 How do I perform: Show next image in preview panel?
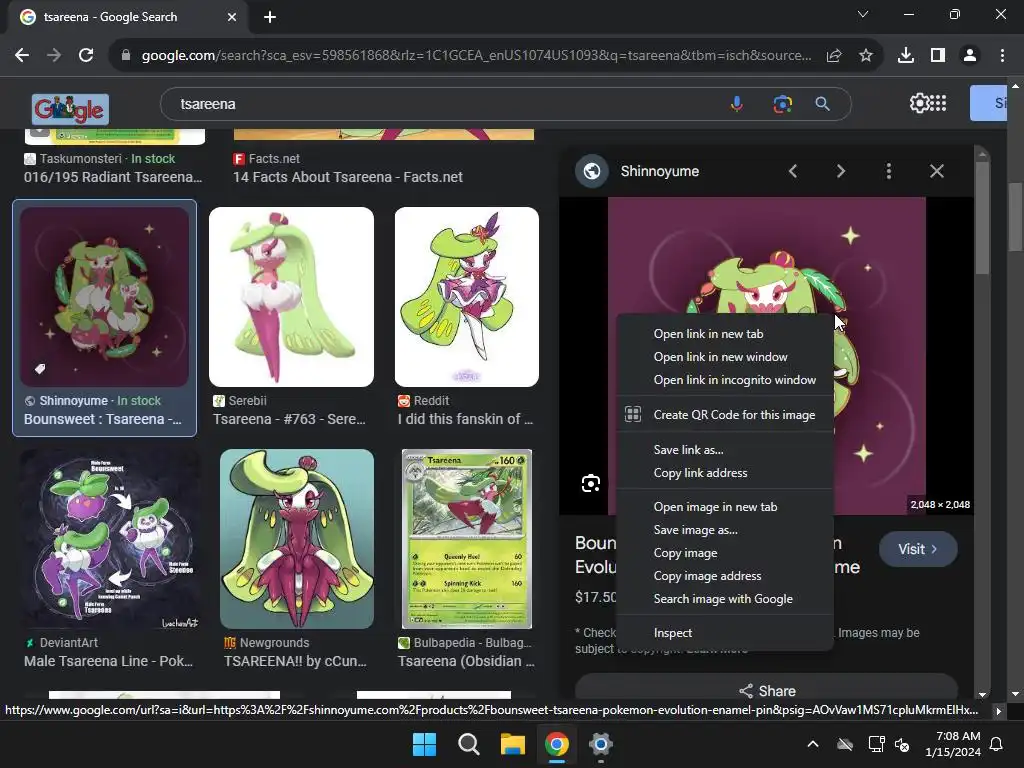tap(841, 171)
